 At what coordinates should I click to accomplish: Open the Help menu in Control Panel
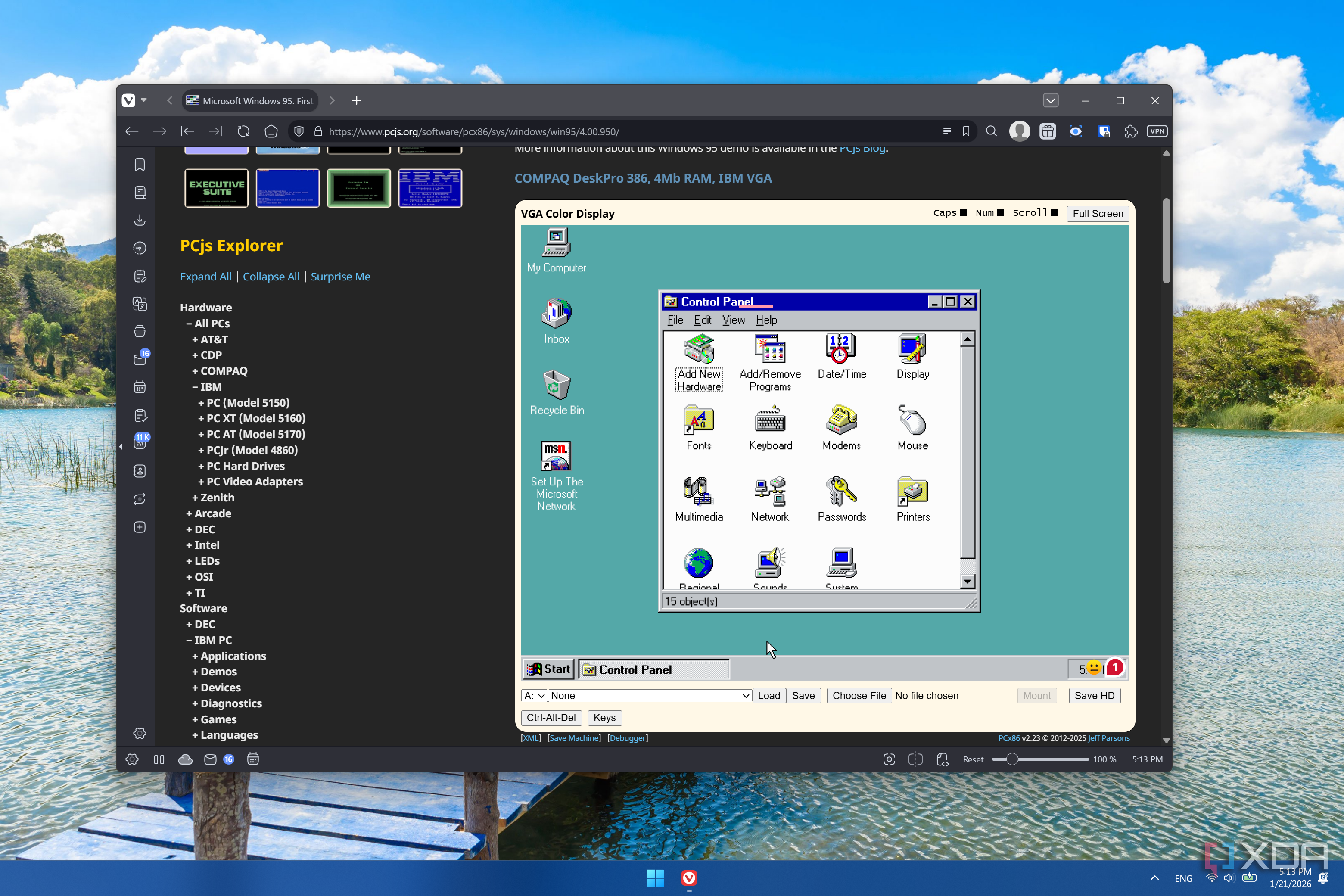pos(766,320)
